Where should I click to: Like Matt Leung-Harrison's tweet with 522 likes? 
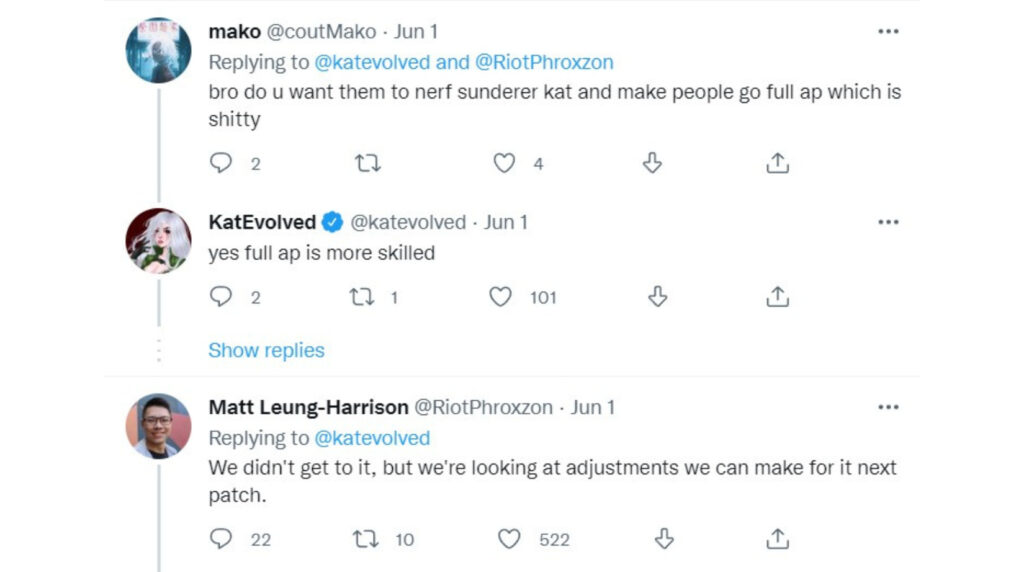click(510, 539)
